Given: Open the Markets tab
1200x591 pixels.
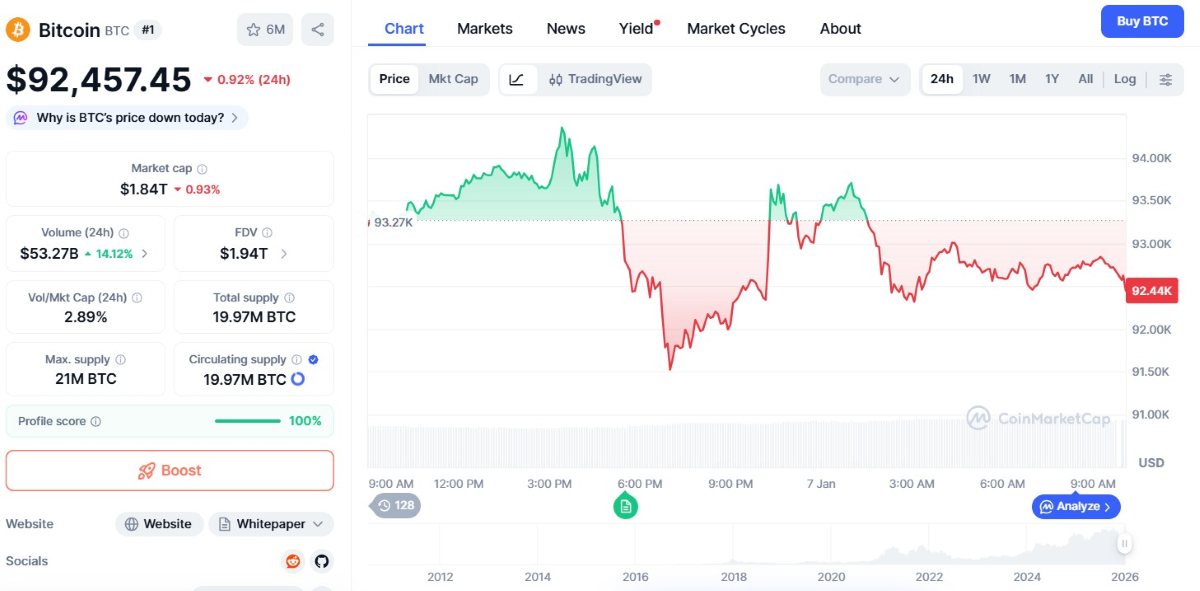Looking at the screenshot, I should (x=485, y=29).
